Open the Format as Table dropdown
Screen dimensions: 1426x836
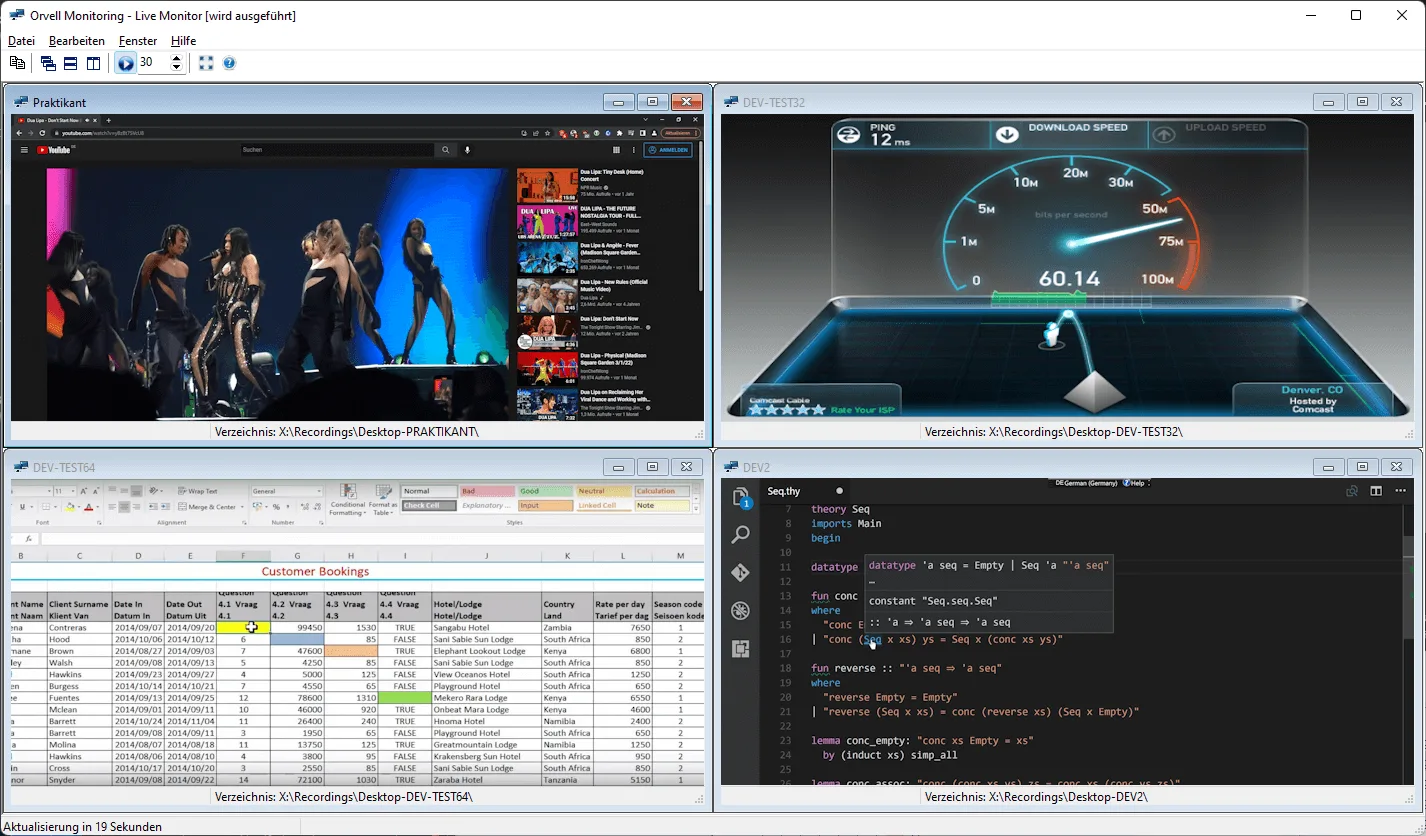[383, 499]
